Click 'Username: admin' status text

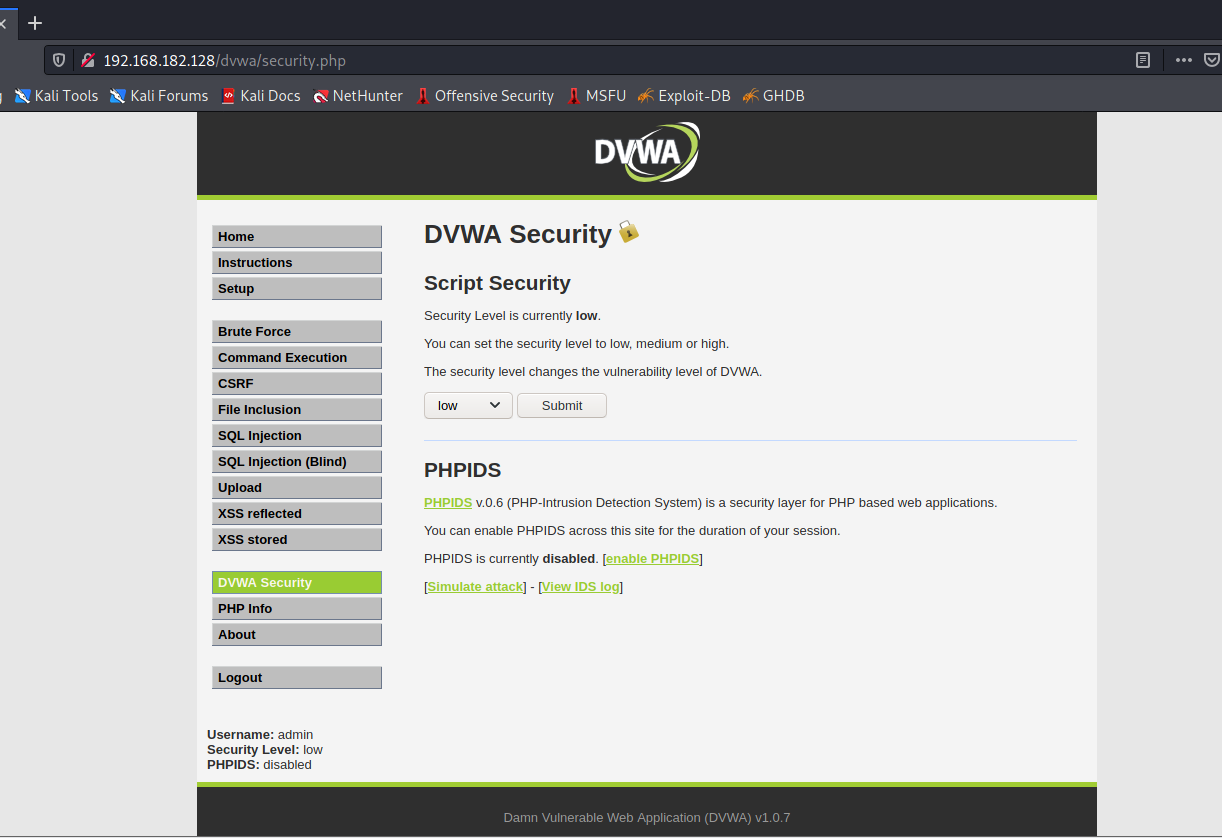(260, 734)
